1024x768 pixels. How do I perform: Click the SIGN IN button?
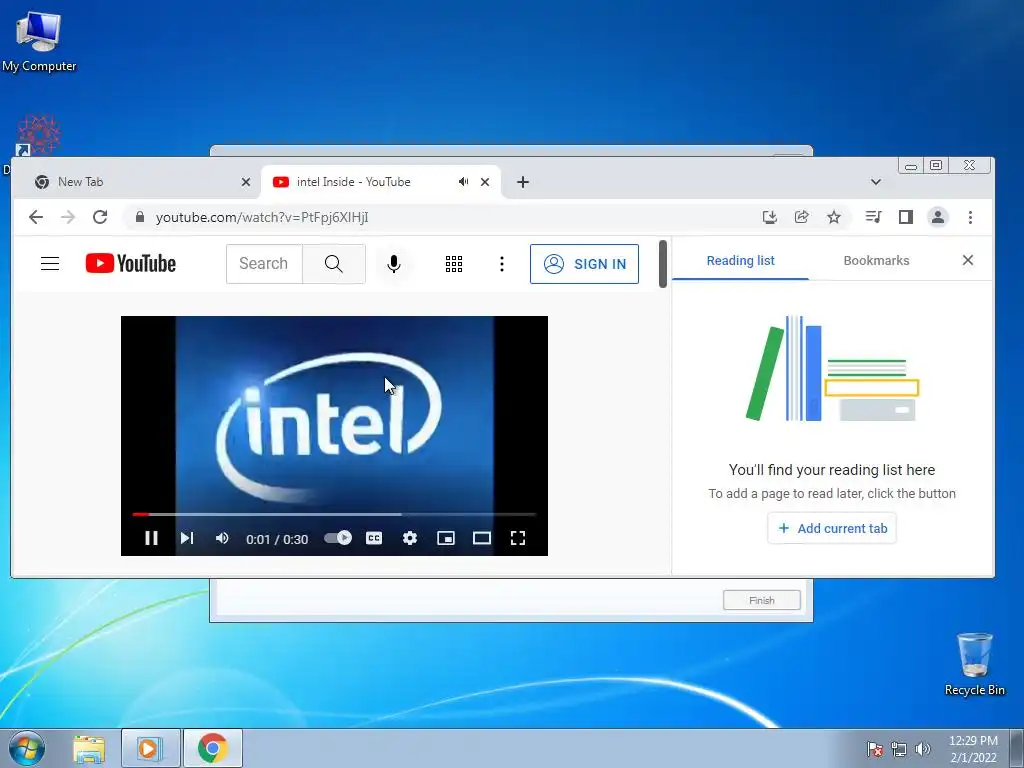click(x=584, y=264)
